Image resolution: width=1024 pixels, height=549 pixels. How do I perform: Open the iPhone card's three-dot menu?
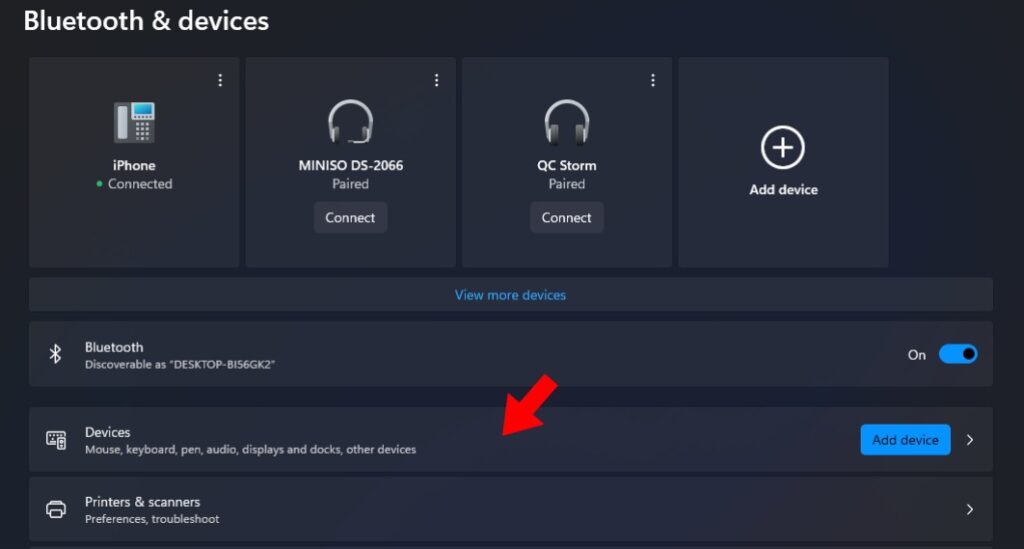coord(220,80)
